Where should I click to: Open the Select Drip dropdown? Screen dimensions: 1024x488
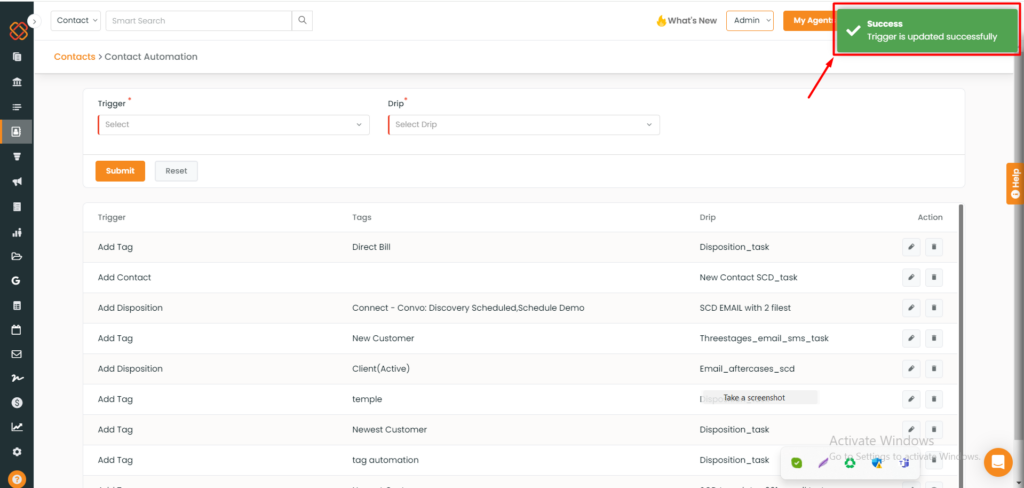pos(524,125)
